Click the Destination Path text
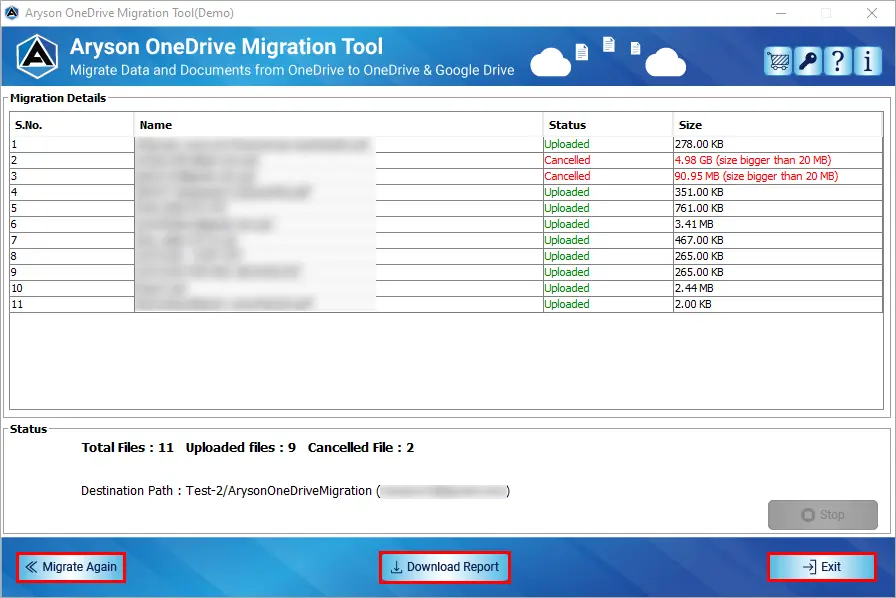Screen dimensions: 896x598 click(x=295, y=491)
